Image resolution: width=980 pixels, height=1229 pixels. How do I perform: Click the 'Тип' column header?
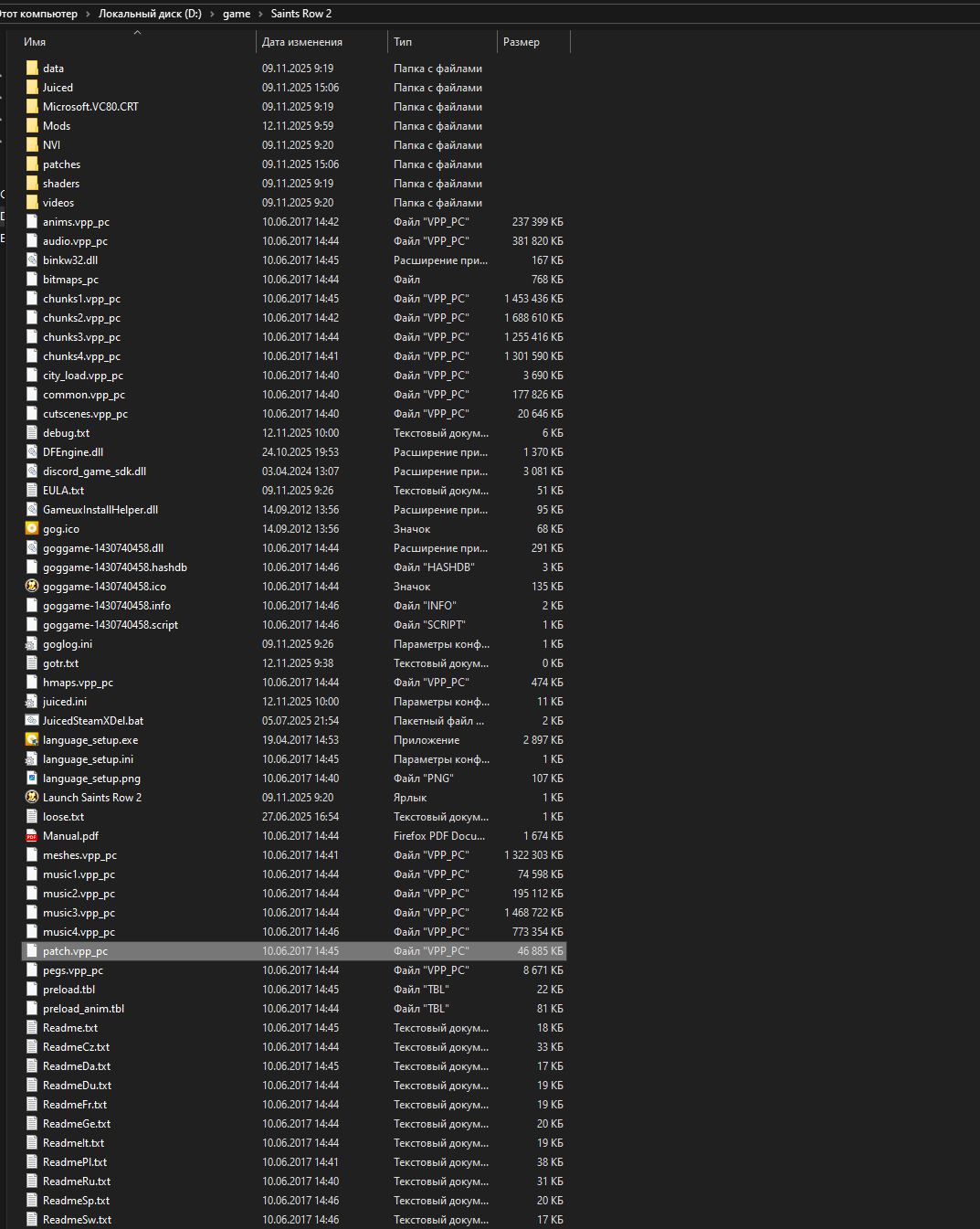tap(403, 42)
